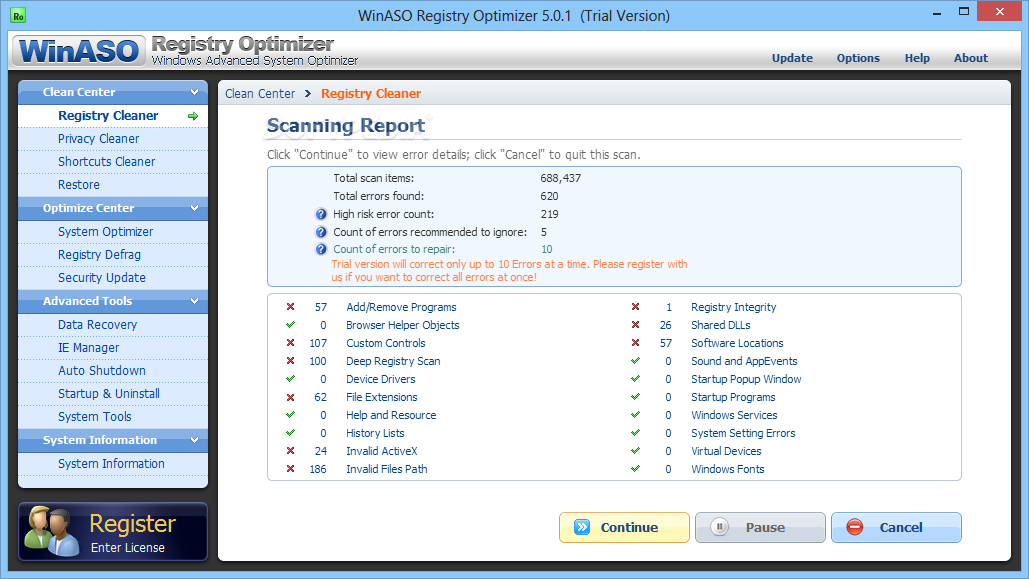1029x579 pixels.
Task: Click the green check icon for Browser Helper Objects
Action: 290,325
